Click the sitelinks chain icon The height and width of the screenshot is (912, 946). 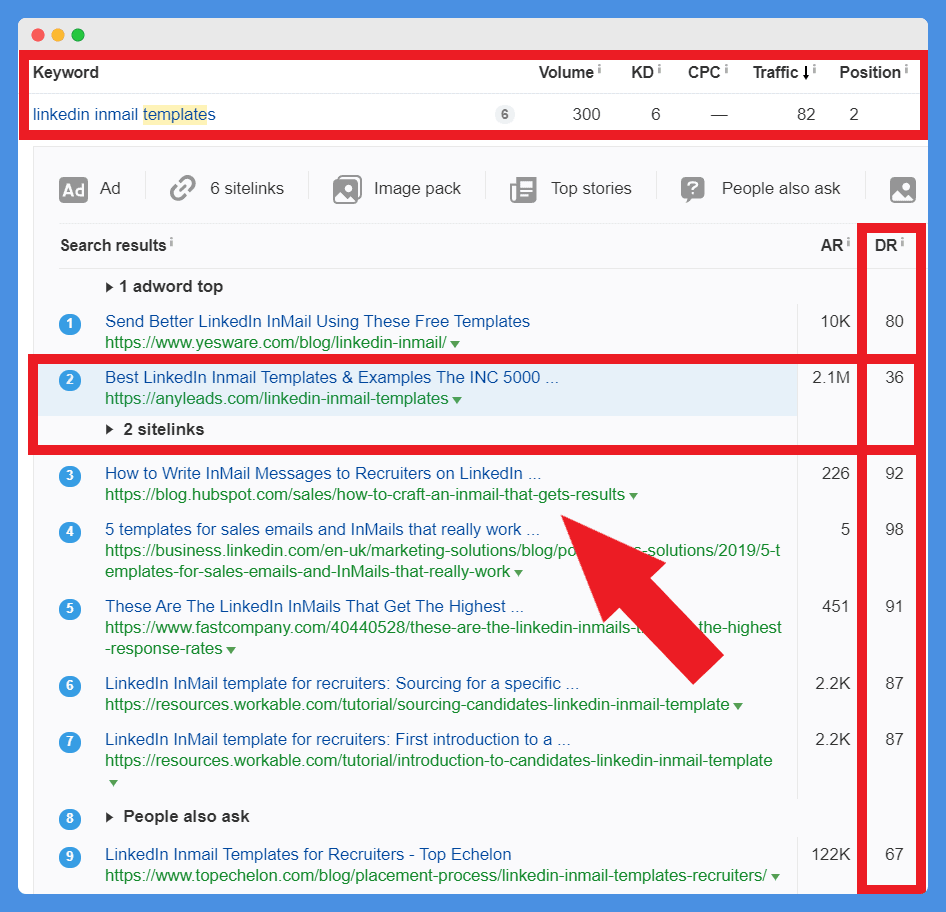(183, 188)
